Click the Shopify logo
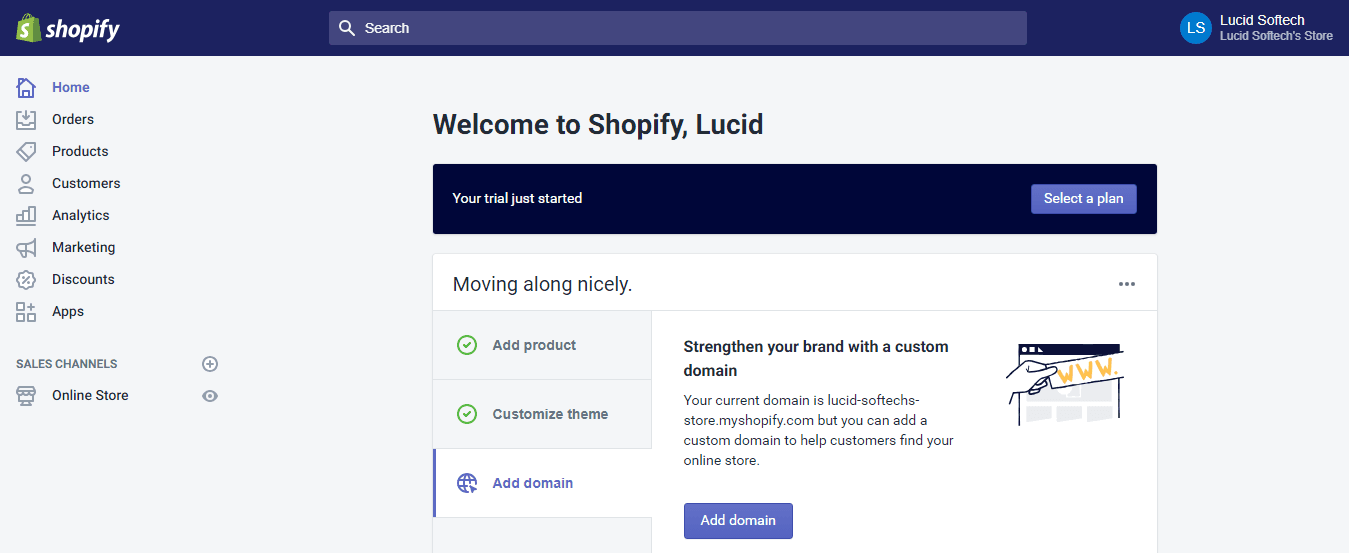Screen dimensions: 1349x553 (x=67, y=28)
